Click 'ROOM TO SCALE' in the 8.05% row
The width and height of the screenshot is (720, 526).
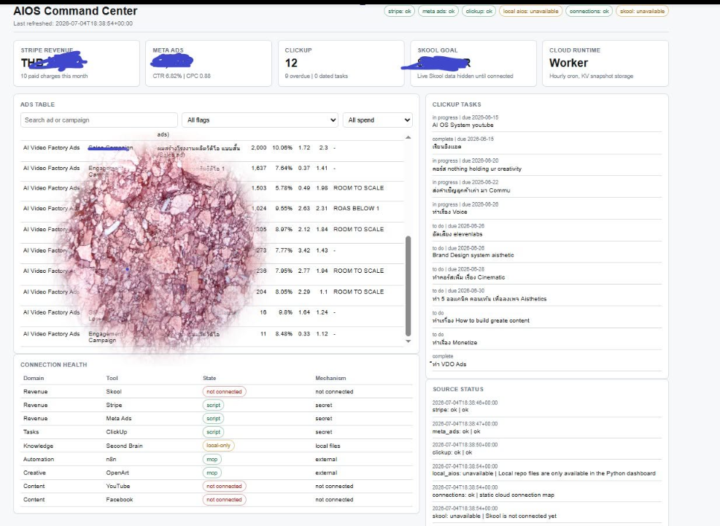click(x=359, y=292)
